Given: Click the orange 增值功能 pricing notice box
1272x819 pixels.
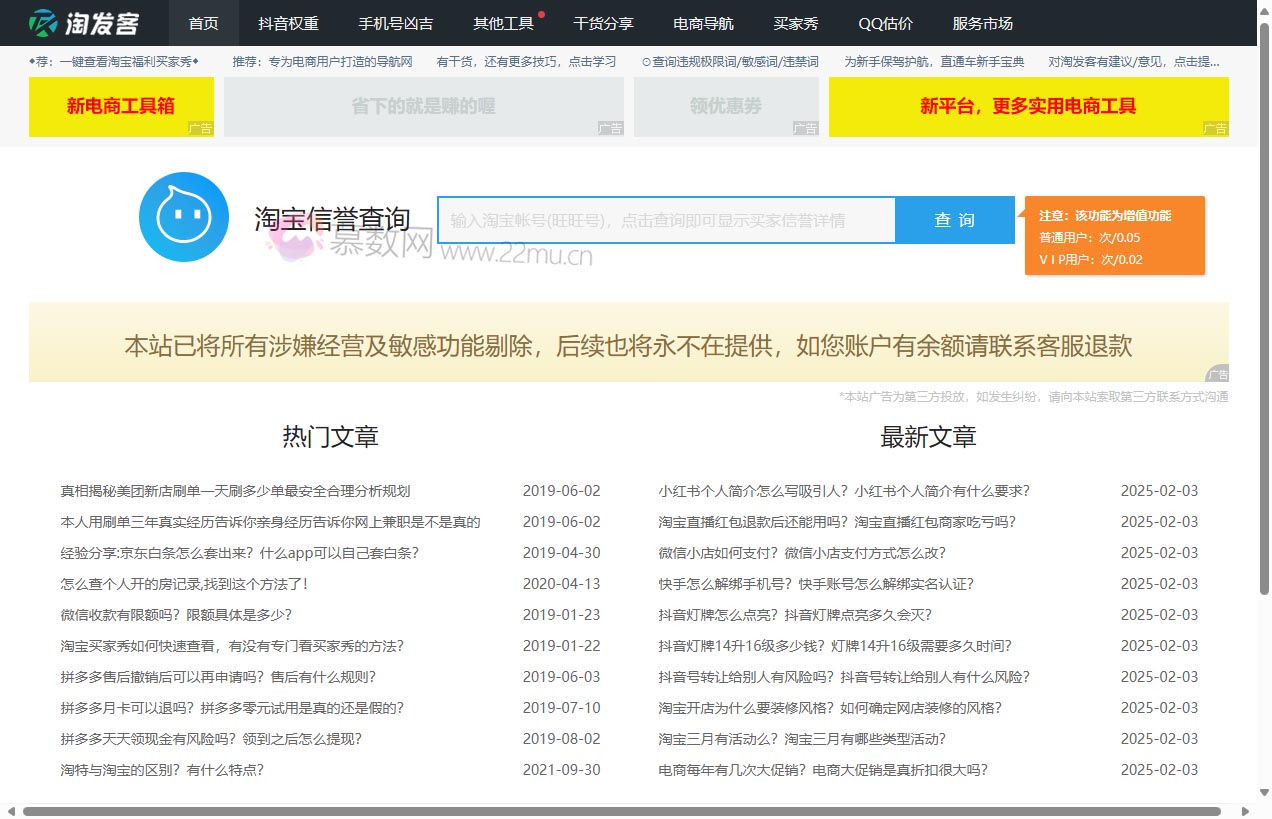Looking at the screenshot, I should tap(1114, 236).
